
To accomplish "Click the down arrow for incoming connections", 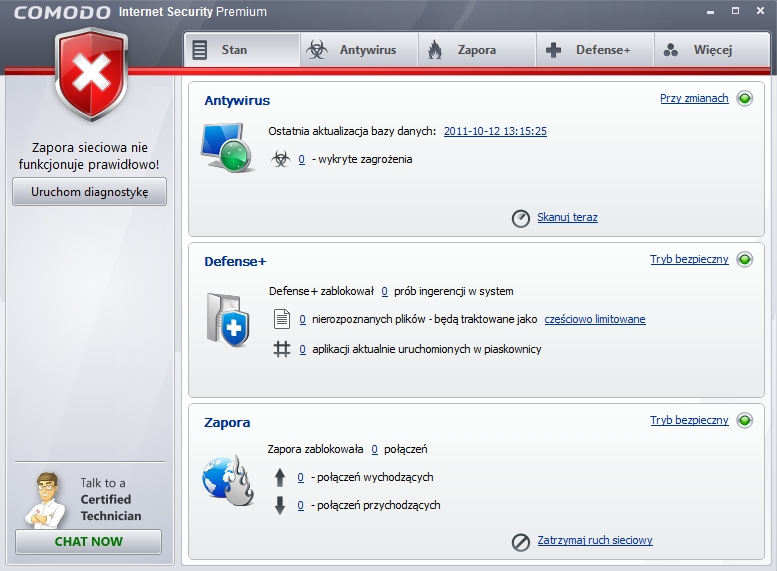I will (x=280, y=506).
